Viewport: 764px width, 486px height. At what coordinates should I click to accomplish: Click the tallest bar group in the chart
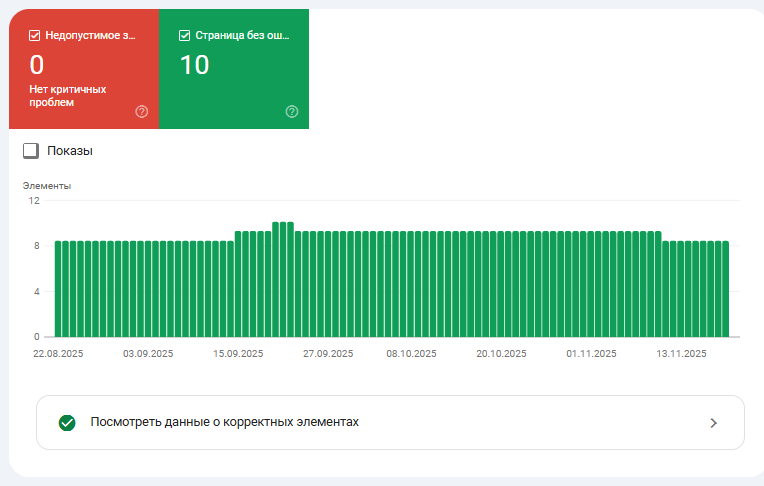pyautogui.click(x=283, y=279)
